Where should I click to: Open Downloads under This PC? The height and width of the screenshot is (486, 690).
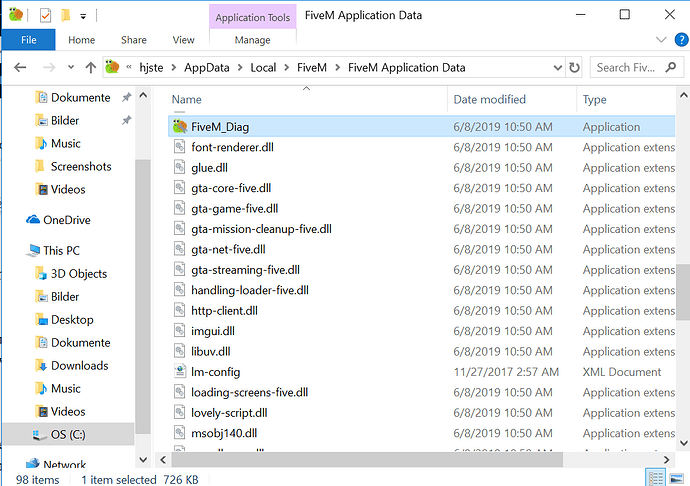(72, 365)
